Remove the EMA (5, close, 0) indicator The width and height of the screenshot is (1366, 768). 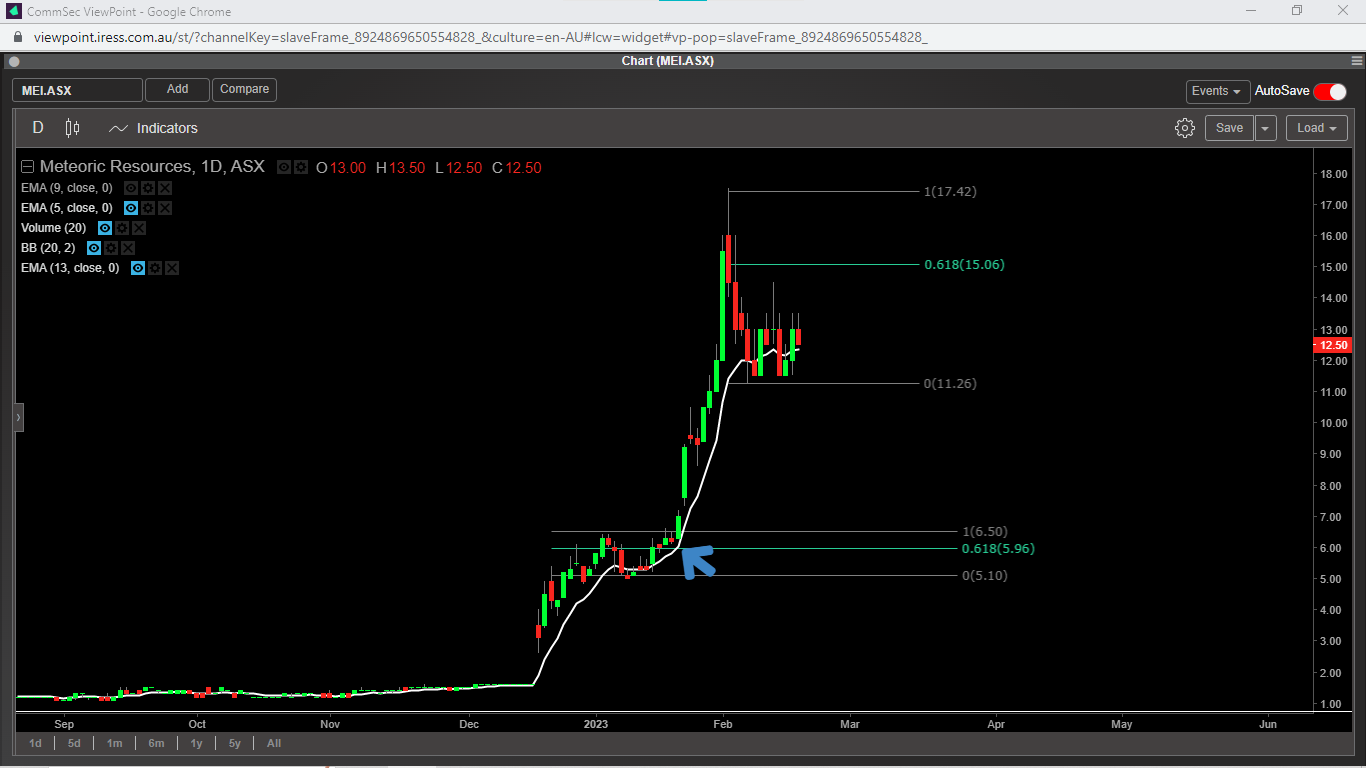pyautogui.click(x=165, y=208)
